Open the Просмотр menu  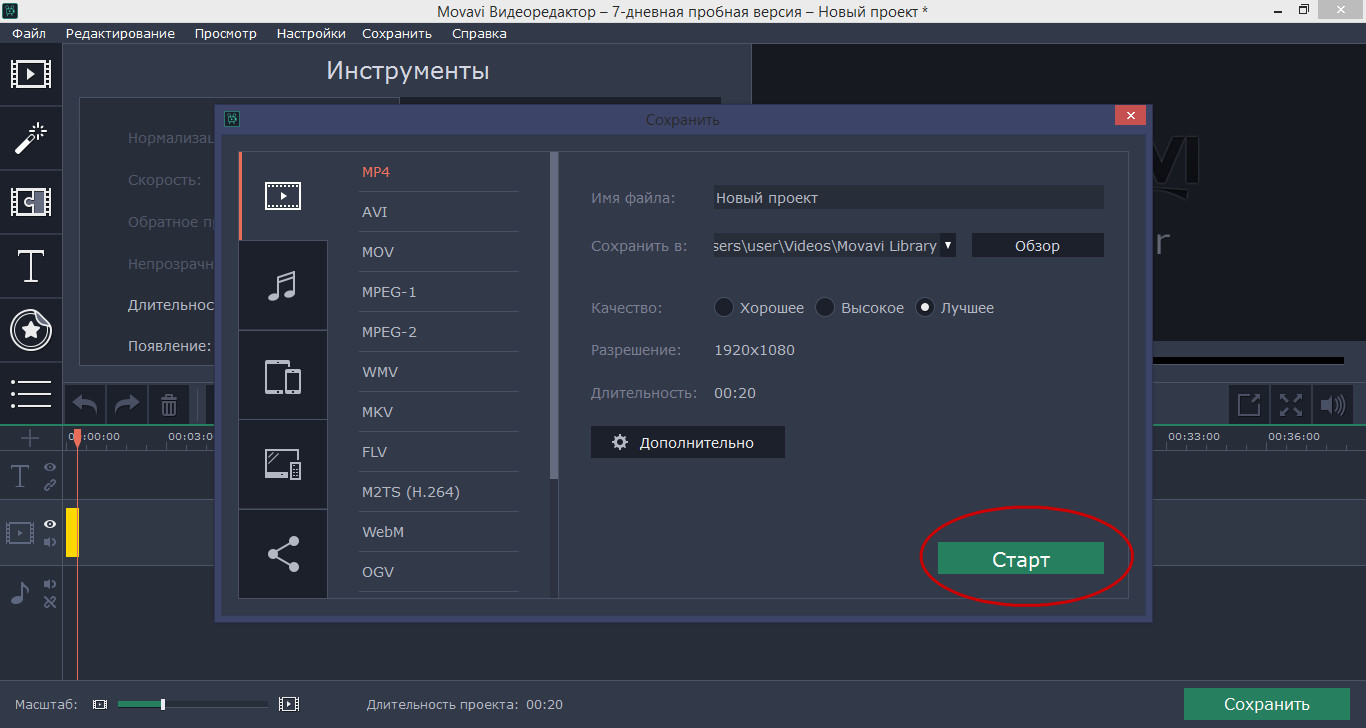coord(226,33)
